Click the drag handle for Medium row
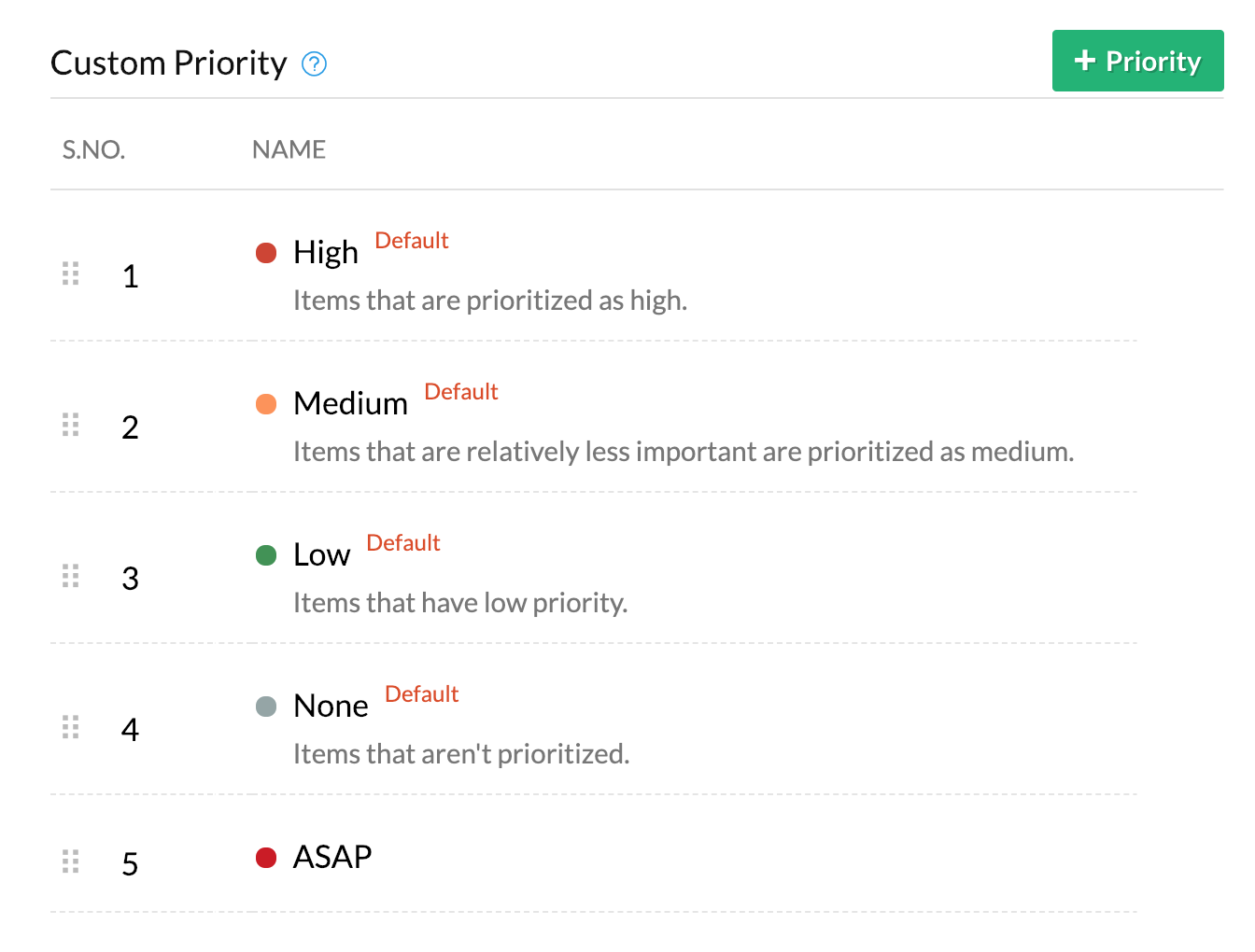Viewport: 1255px width, 952px height. tap(70, 425)
